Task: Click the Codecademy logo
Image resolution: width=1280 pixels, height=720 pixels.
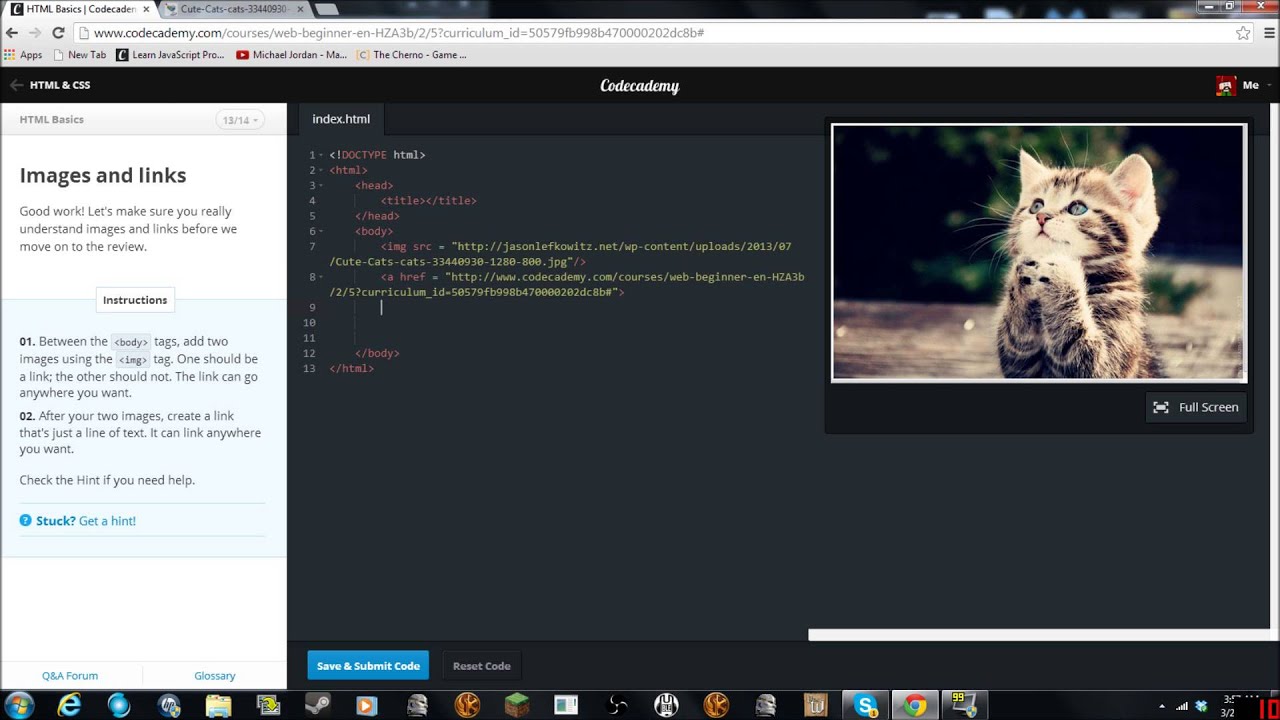Action: pyautogui.click(x=640, y=86)
